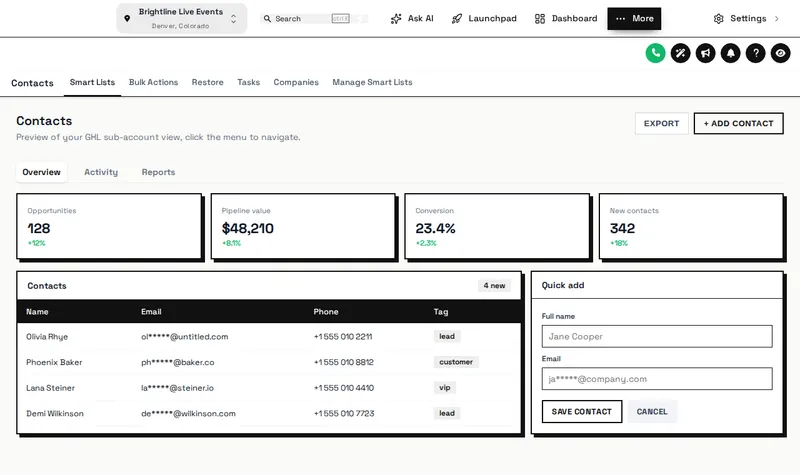Select the Overview tab
800x475 pixels.
pyautogui.click(x=41, y=172)
